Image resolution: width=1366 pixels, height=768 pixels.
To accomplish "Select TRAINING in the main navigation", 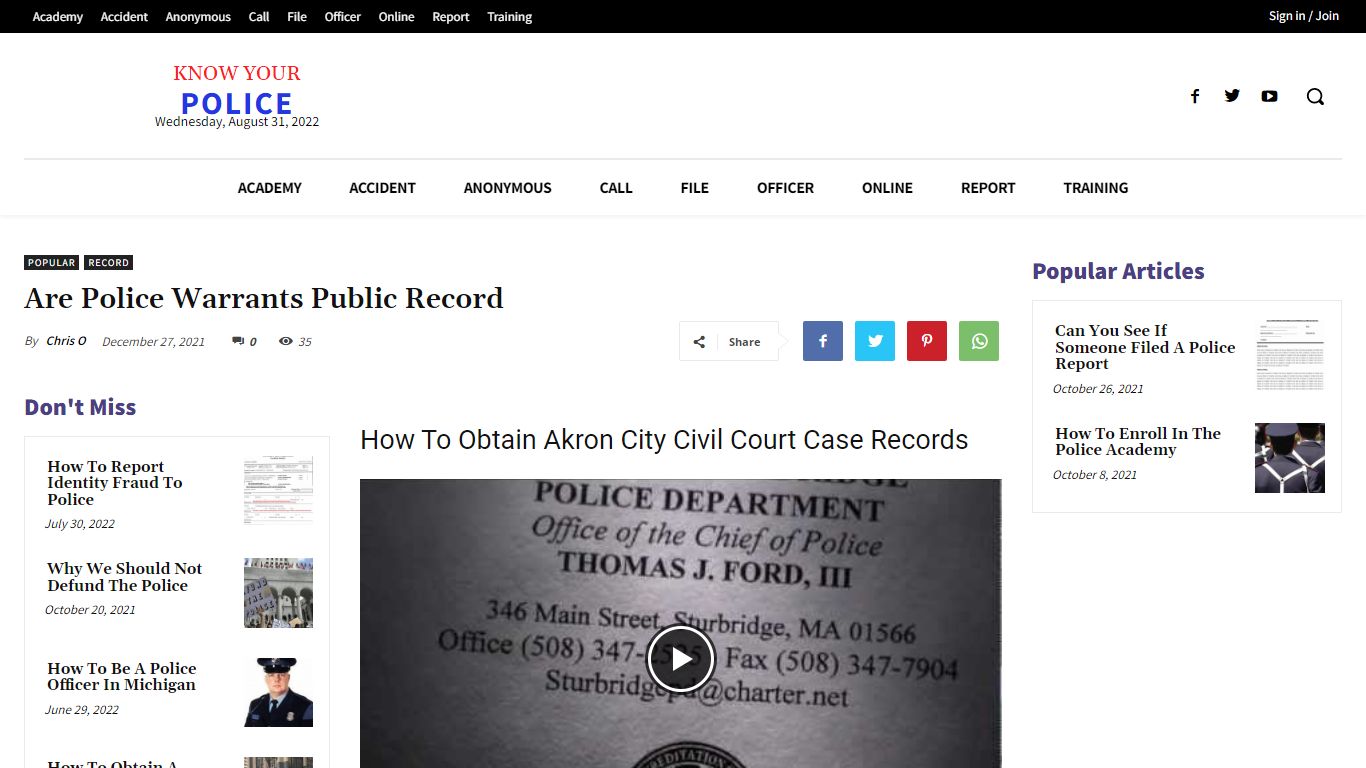I will [x=1095, y=188].
